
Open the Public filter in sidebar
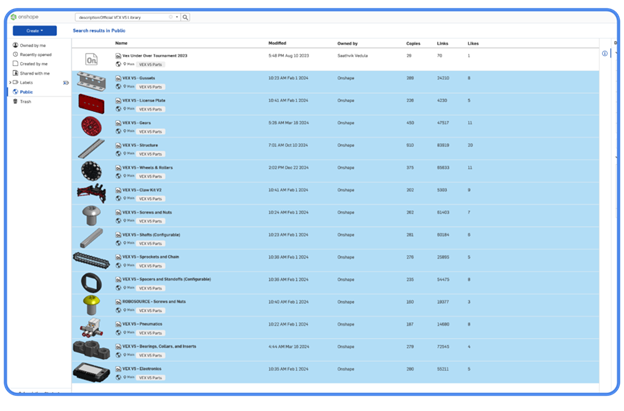point(26,91)
